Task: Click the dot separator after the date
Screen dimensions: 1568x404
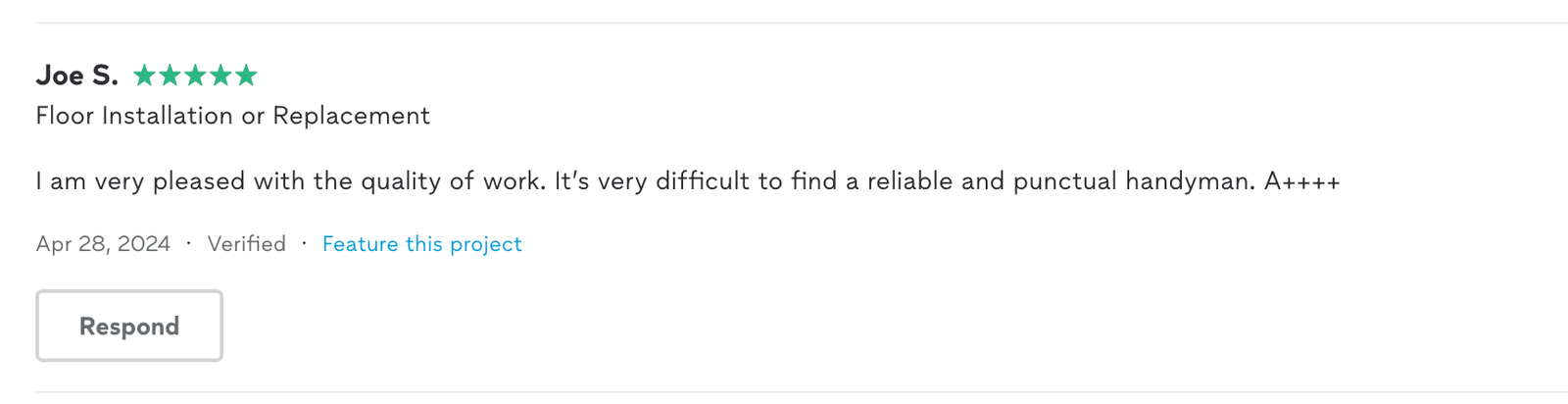Action: tap(188, 243)
